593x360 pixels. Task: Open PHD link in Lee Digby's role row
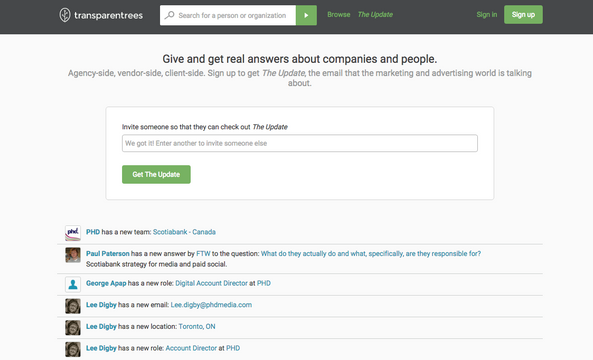point(233,348)
